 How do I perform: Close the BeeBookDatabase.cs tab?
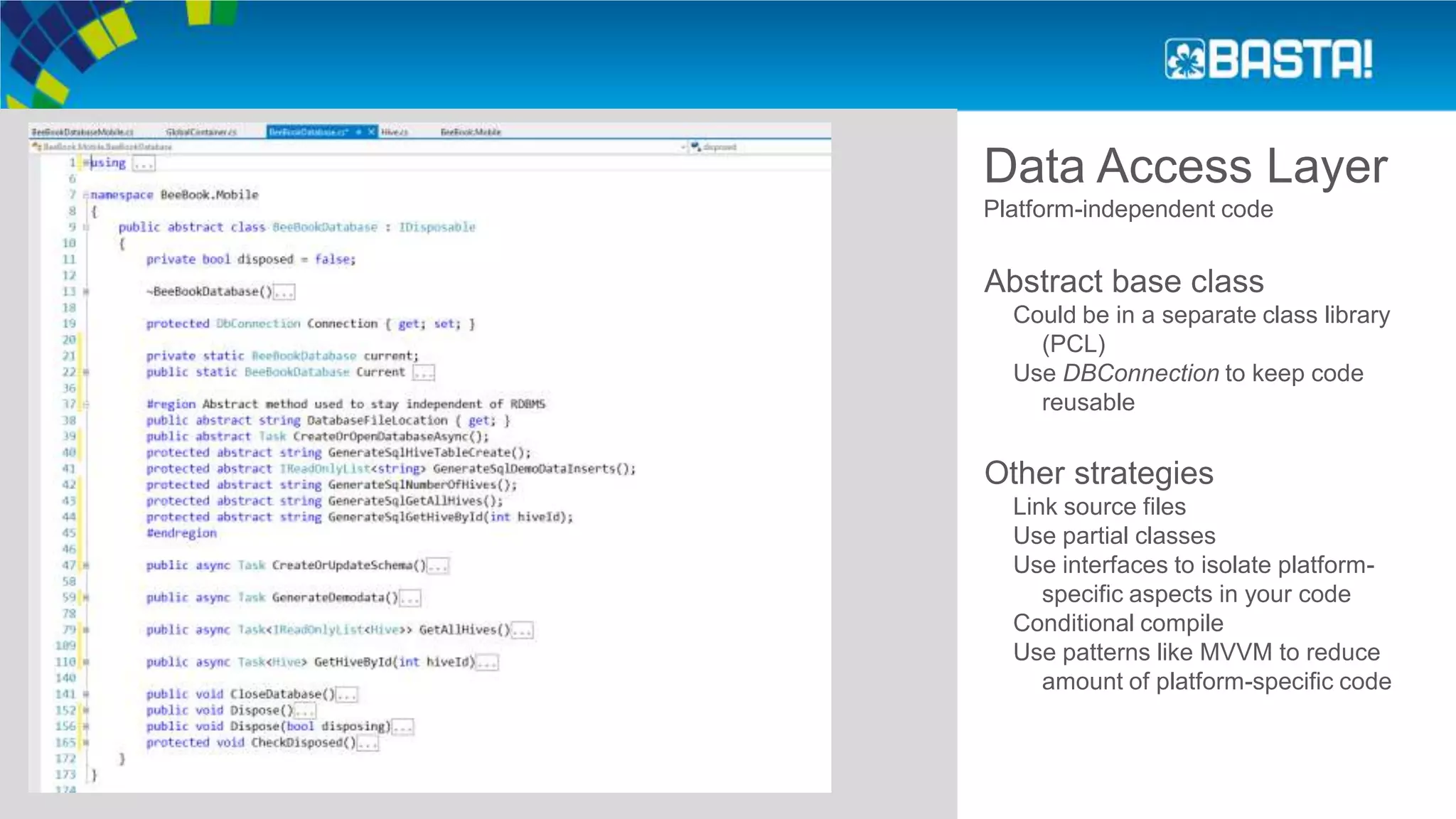(371, 132)
